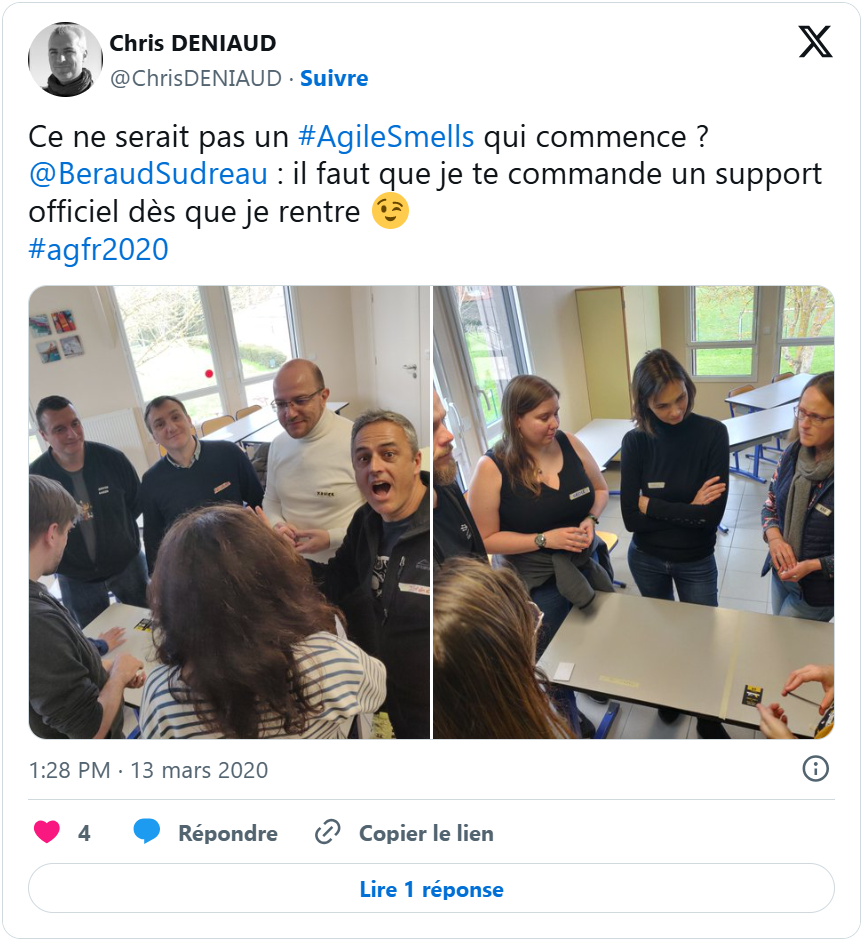Click Lire 1 réponse button

click(432, 889)
